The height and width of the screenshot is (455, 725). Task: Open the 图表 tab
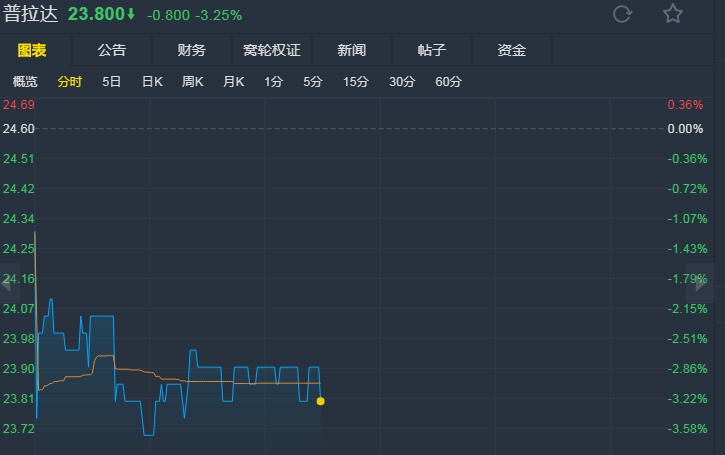point(31,50)
